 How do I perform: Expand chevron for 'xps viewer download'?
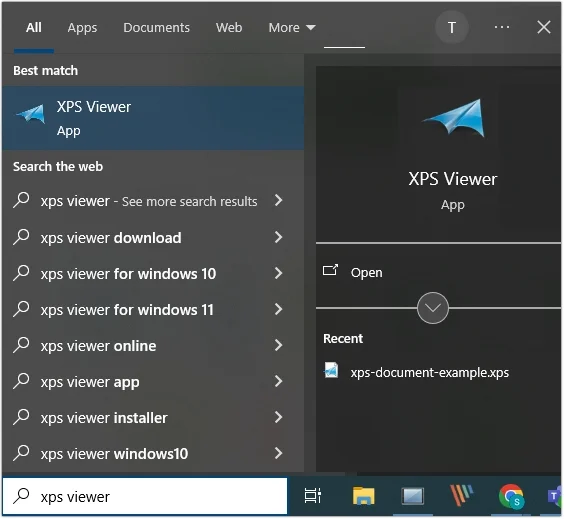pos(278,237)
